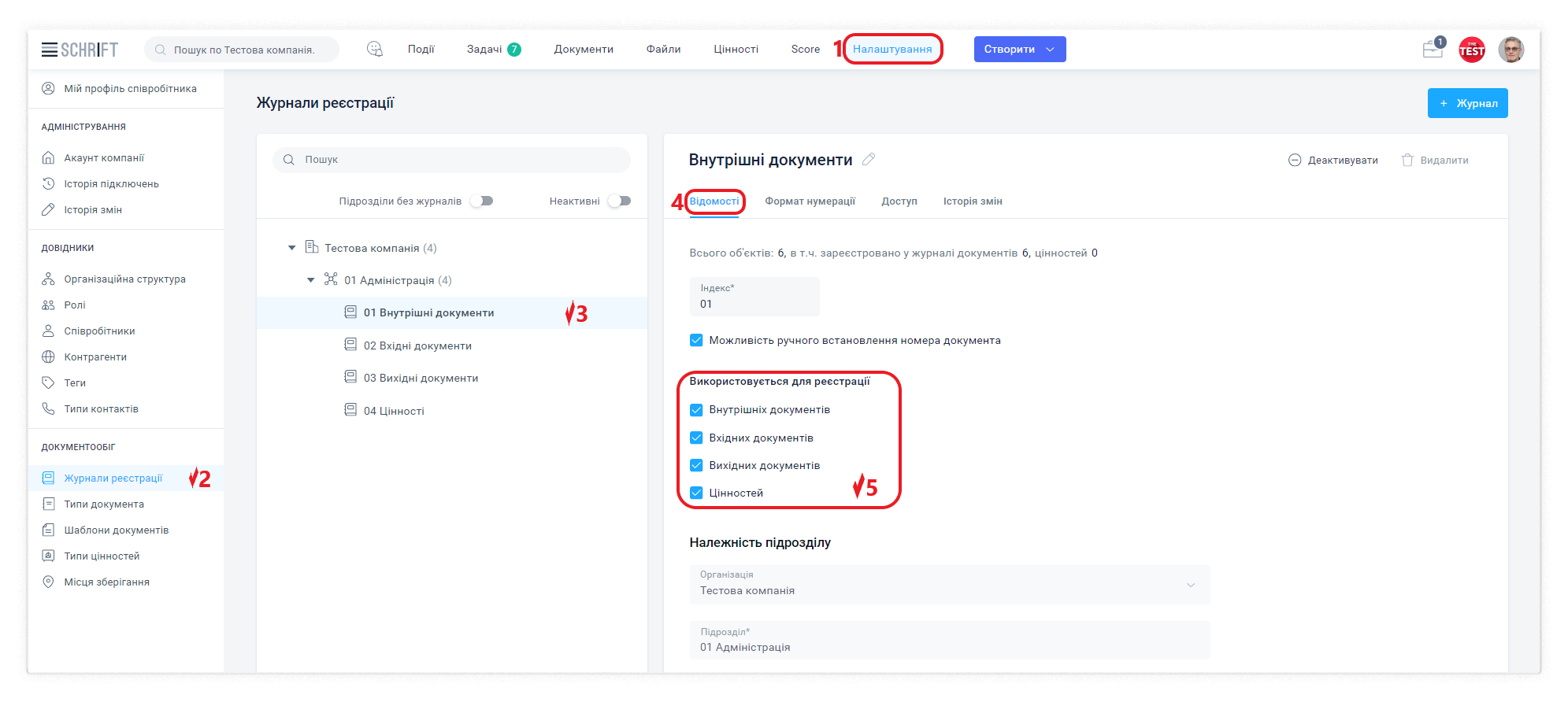This screenshot has height=702, width=1568.
Task: Open the inbox notifications icon
Action: point(1433,50)
